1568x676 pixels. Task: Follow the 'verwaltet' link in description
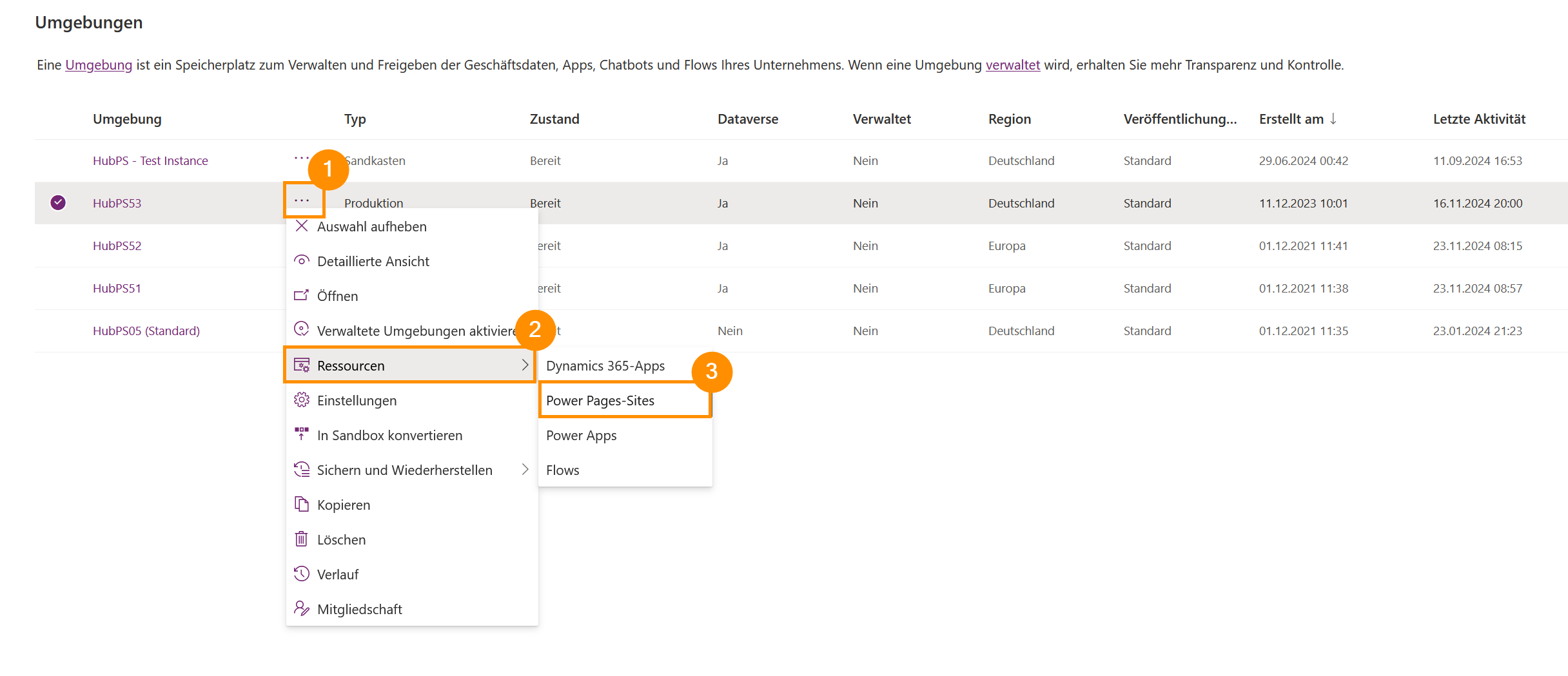pos(1012,65)
